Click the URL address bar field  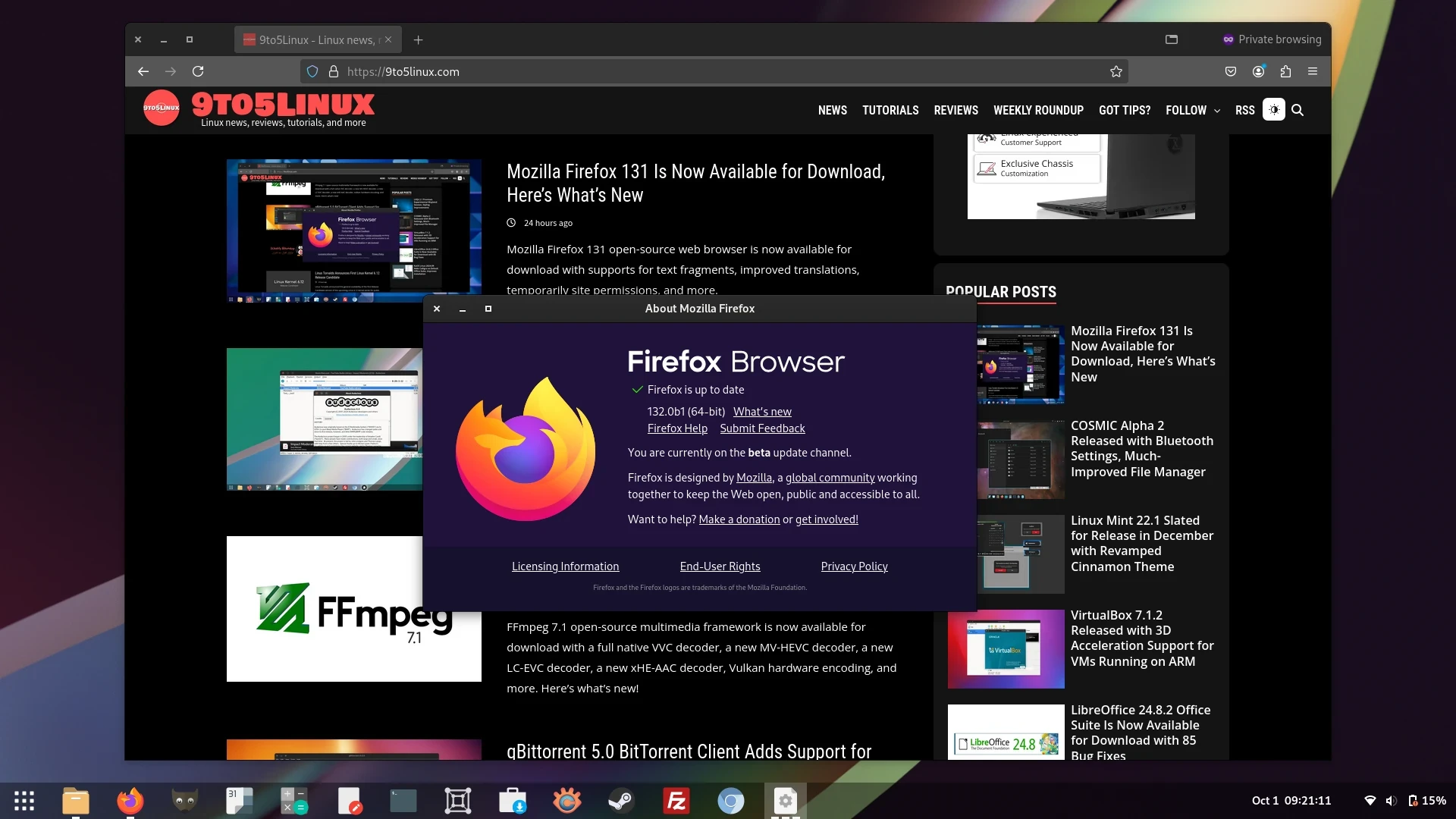click(682, 71)
